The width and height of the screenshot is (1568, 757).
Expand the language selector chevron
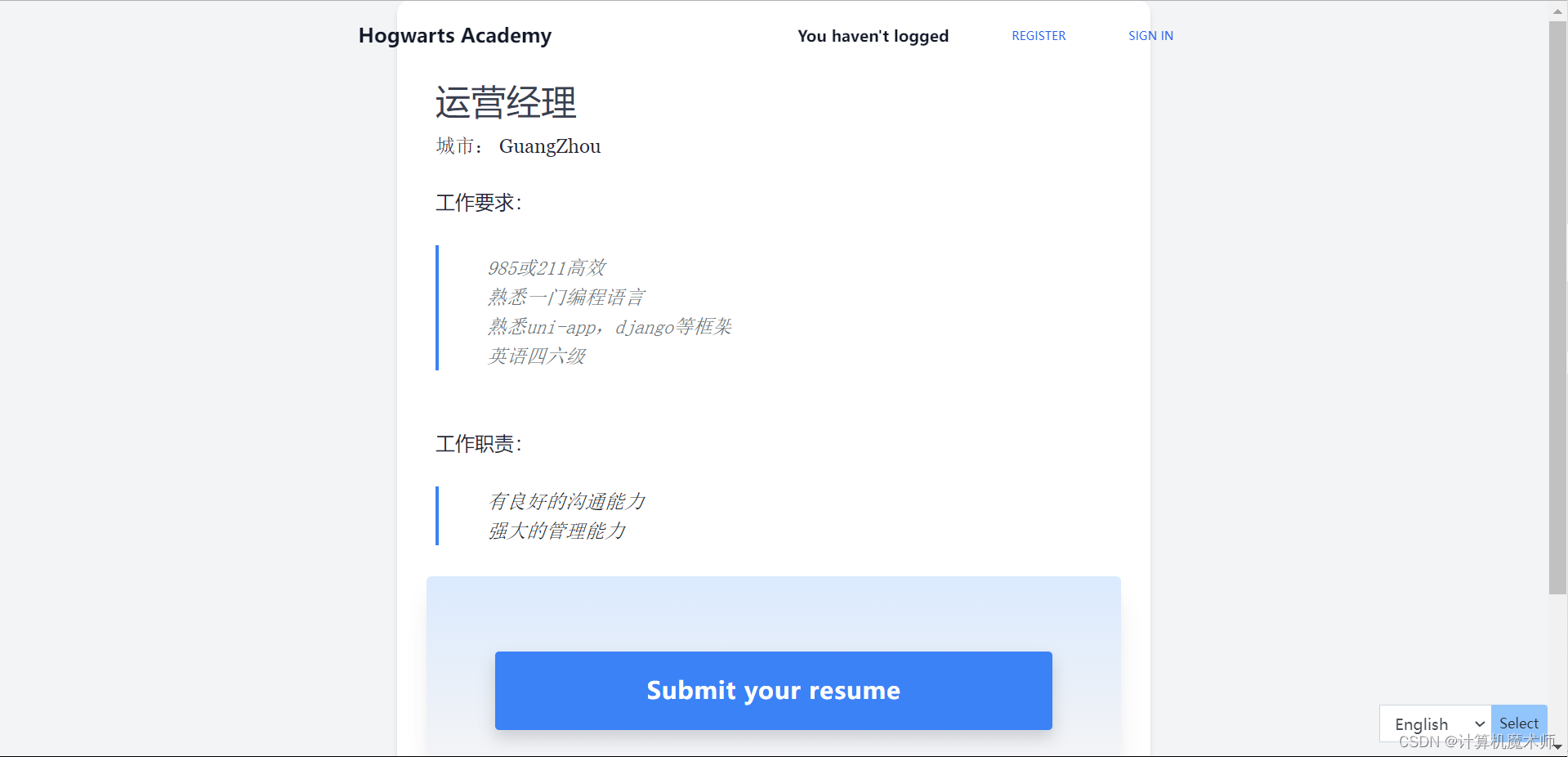(1479, 723)
